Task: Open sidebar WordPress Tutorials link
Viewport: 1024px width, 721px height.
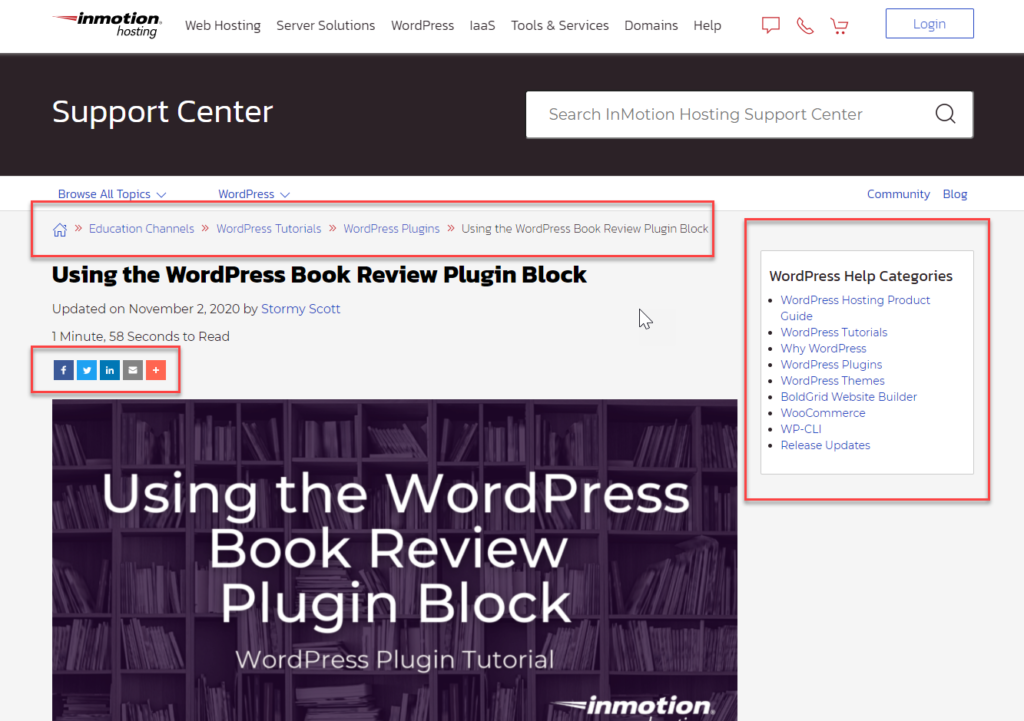Action: (x=834, y=332)
